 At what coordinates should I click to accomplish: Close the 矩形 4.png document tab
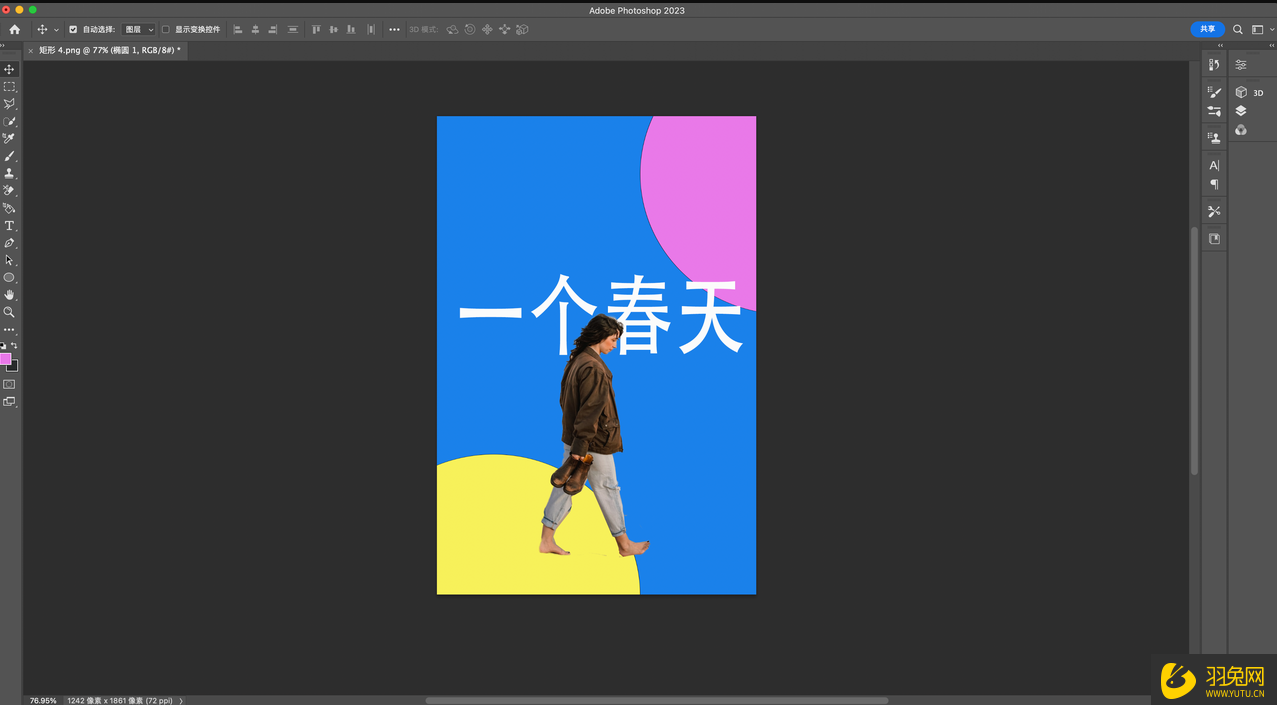[x=31, y=51]
